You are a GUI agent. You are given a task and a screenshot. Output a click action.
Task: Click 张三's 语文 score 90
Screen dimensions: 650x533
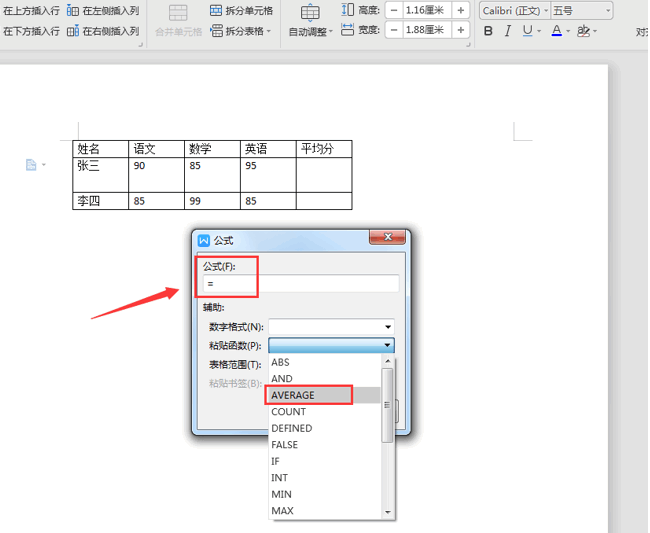click(156, 174)
